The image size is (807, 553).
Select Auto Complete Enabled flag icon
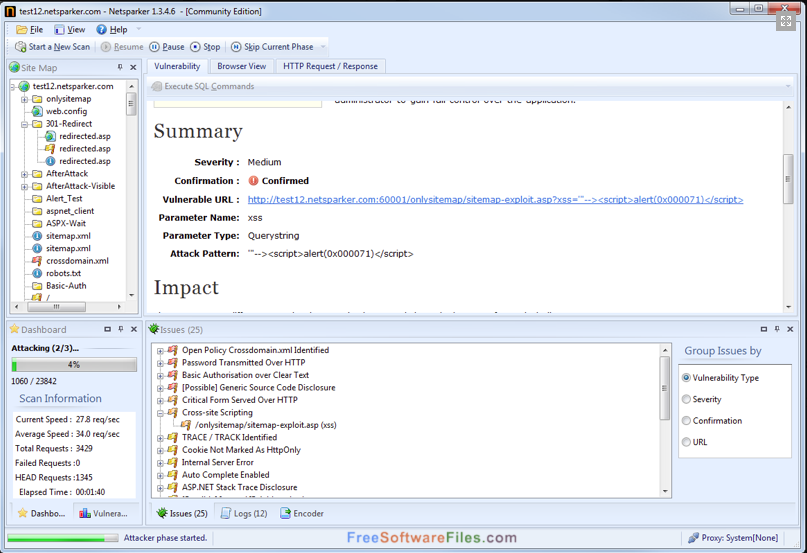point(172,475)
